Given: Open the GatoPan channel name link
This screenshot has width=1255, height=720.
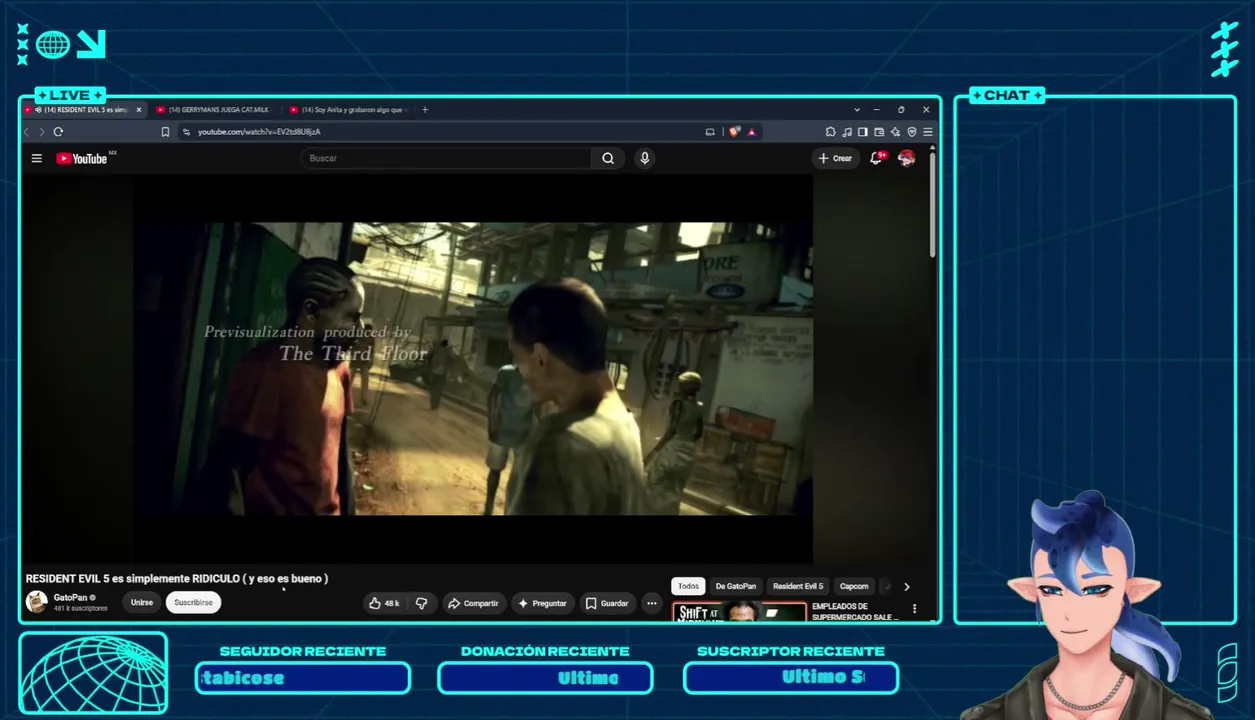Looking at the screenshot, I should 70,598.
